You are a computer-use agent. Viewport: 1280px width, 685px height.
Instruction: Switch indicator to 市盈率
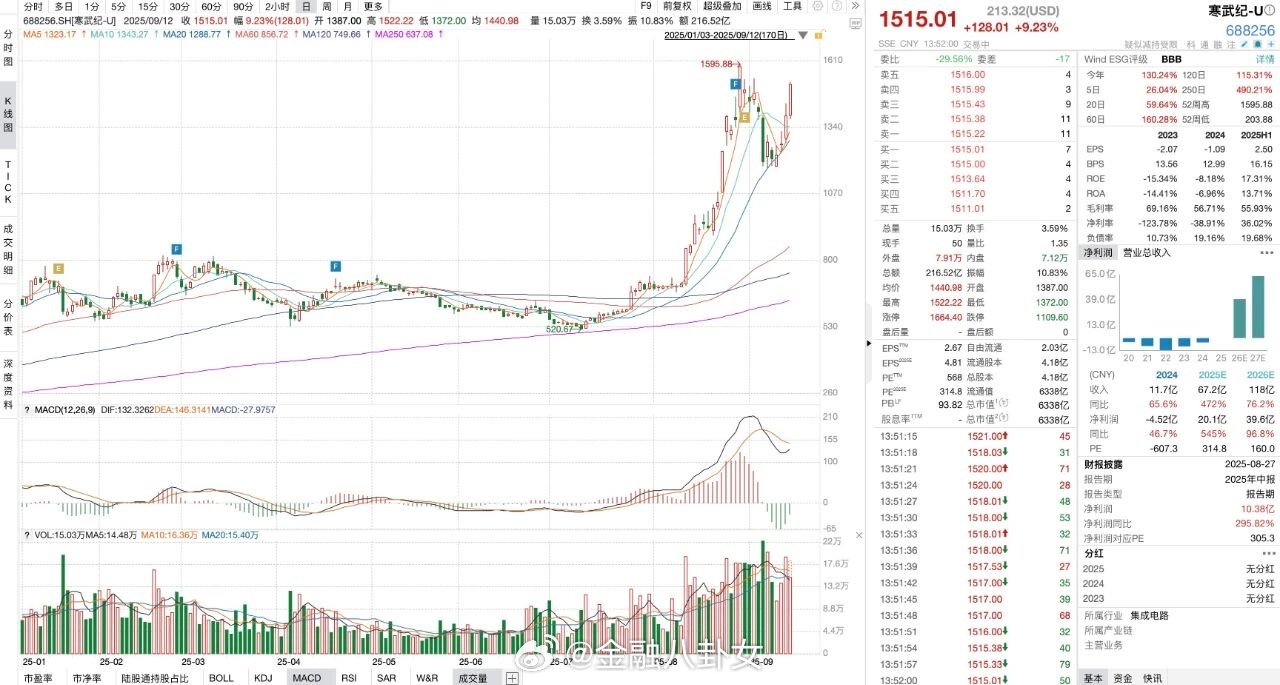coord(38,678)
